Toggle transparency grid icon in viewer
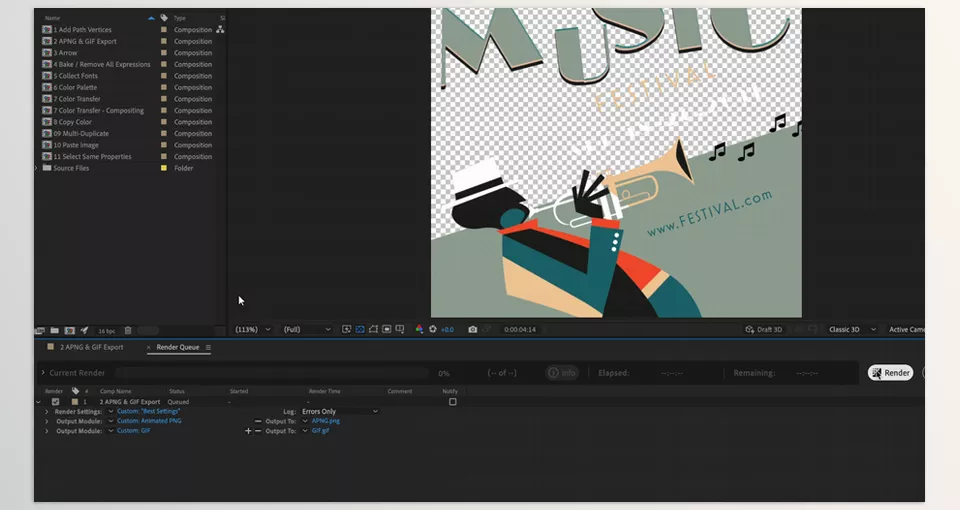 [360, 329]
